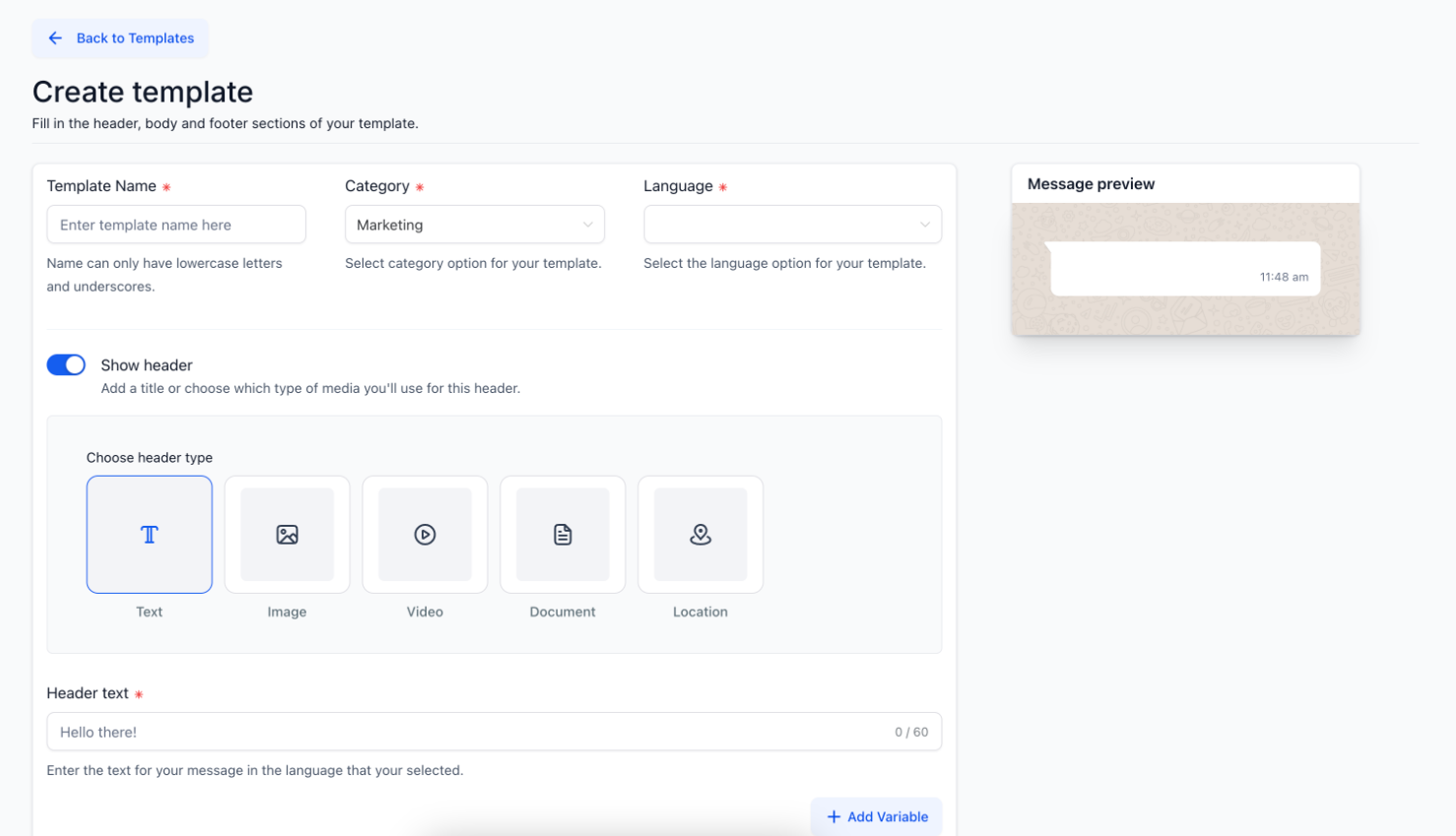Click the Message preview heading

click(x=1091, y=184)
